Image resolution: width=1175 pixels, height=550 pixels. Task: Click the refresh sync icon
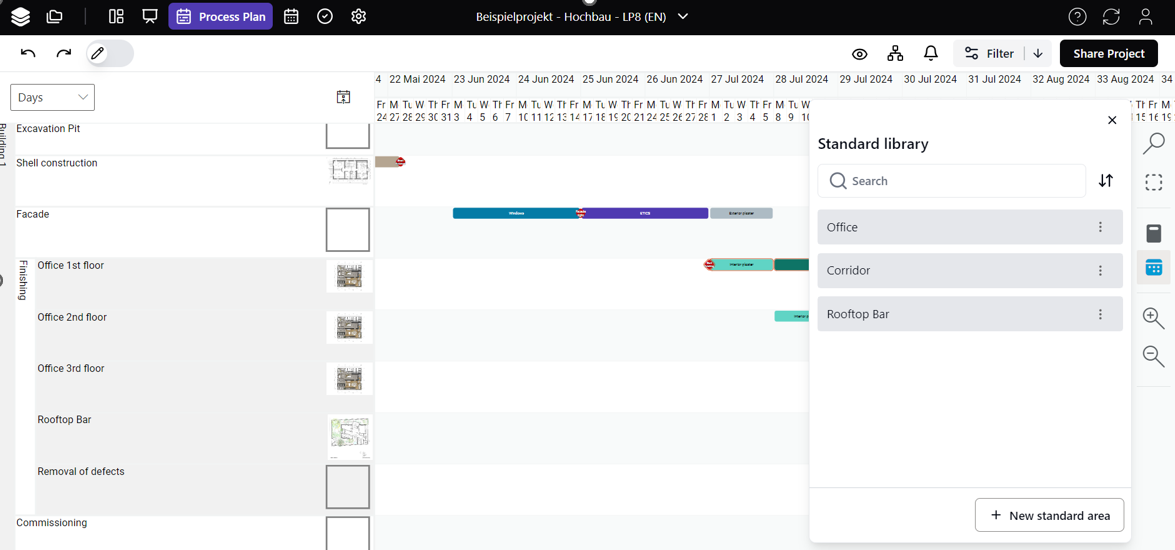(x=1111, y=17)
